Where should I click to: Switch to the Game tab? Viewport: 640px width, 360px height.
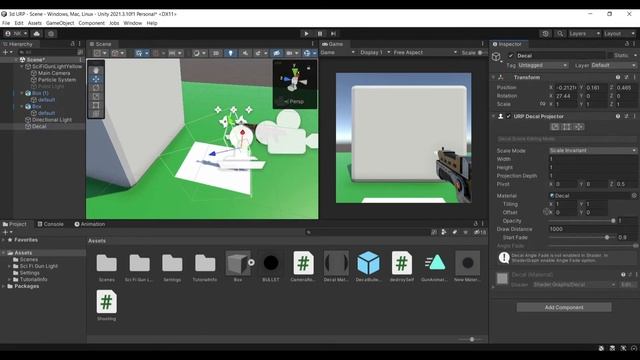333,44
